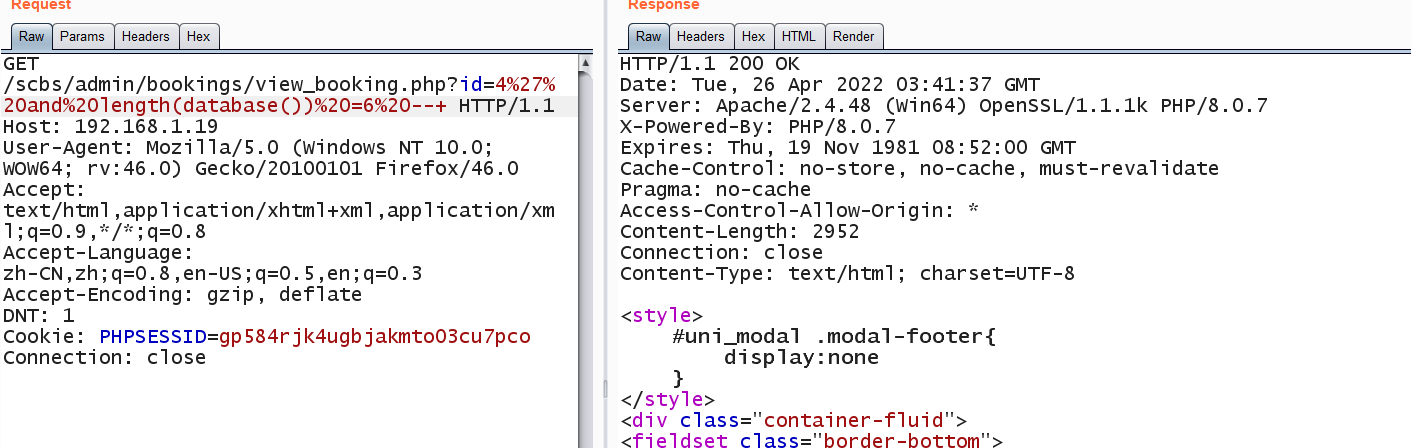The image size is (1411, 448).
Task: Click the GET method line in request
Action: 21,64
